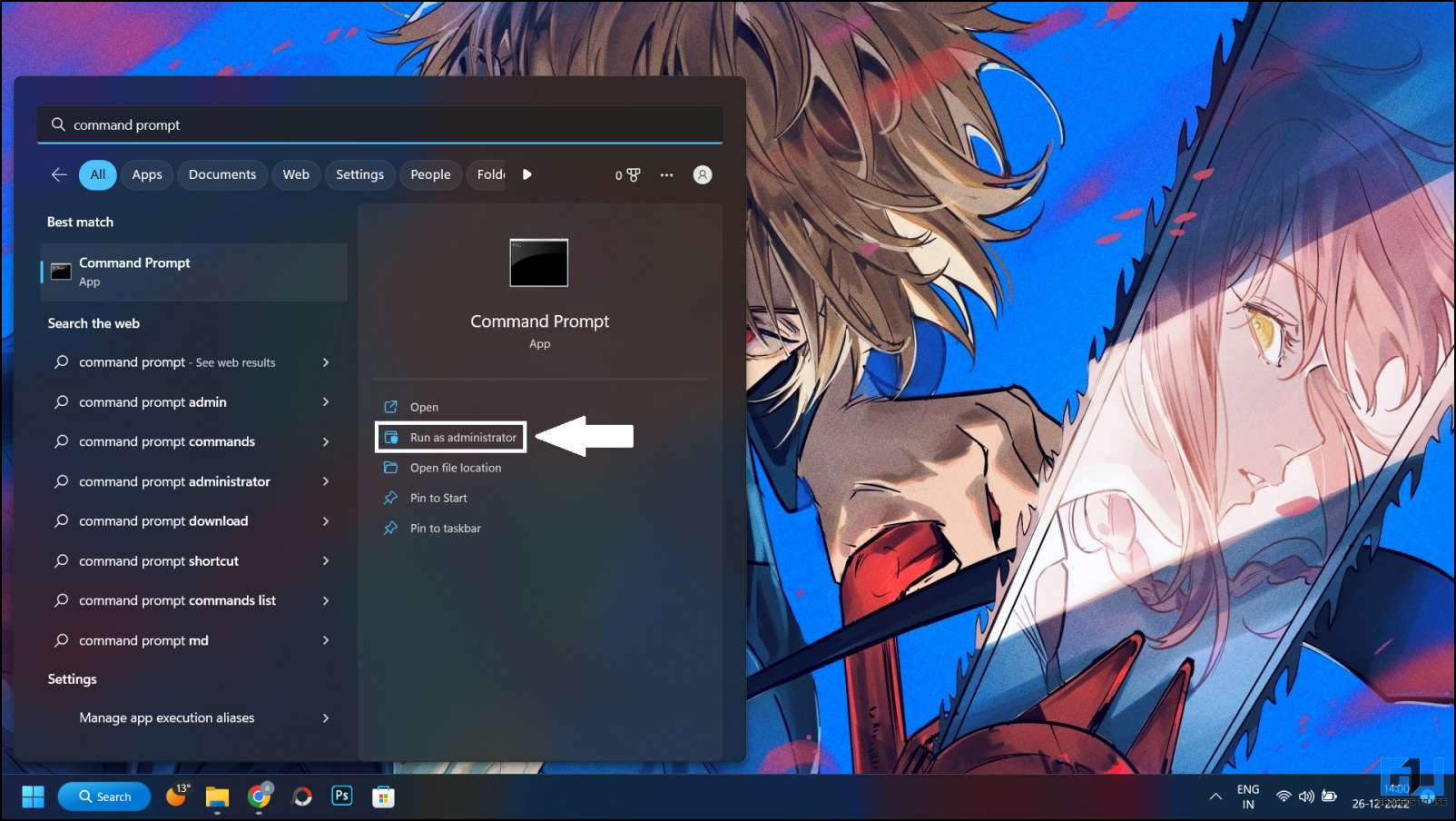The width and height of the screenshot is (1456, 821).
Task: Launch Photoshop from the taskbar
Action: (342, 796)
